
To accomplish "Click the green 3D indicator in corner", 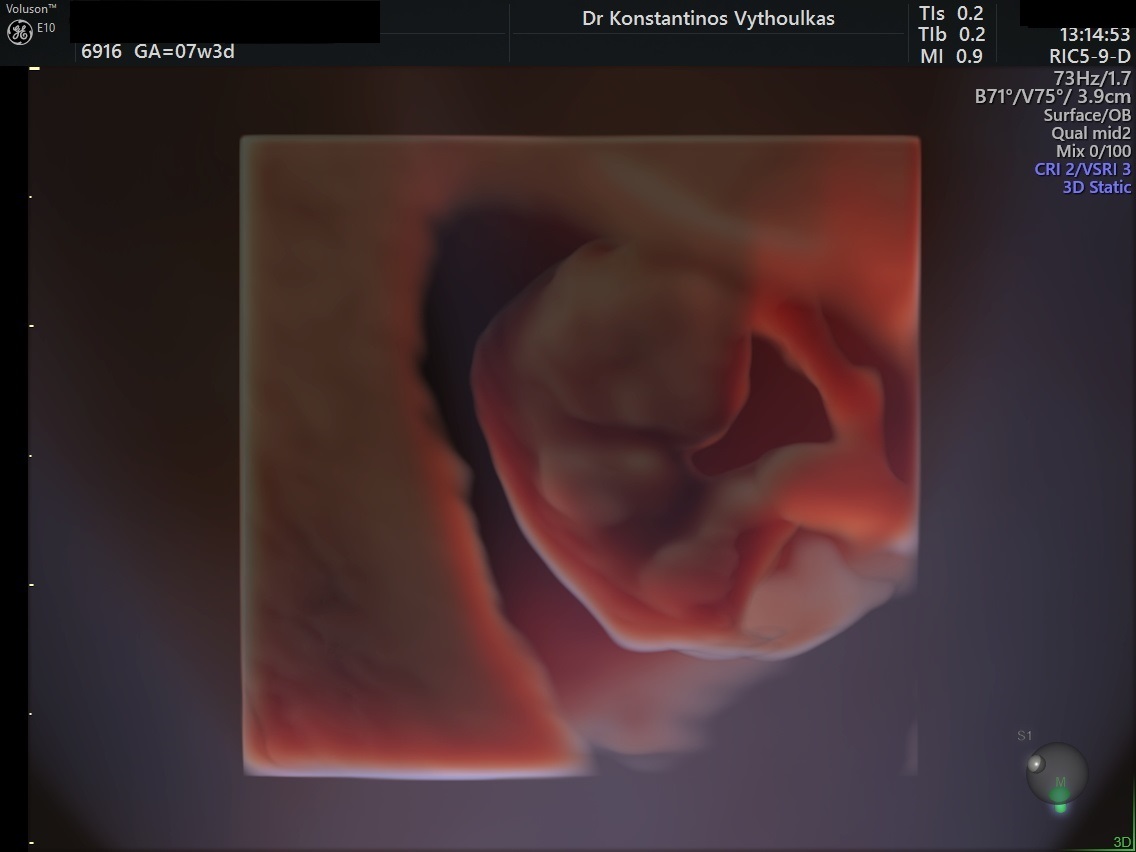I will pyautogui.click(x=1122, y=842).
